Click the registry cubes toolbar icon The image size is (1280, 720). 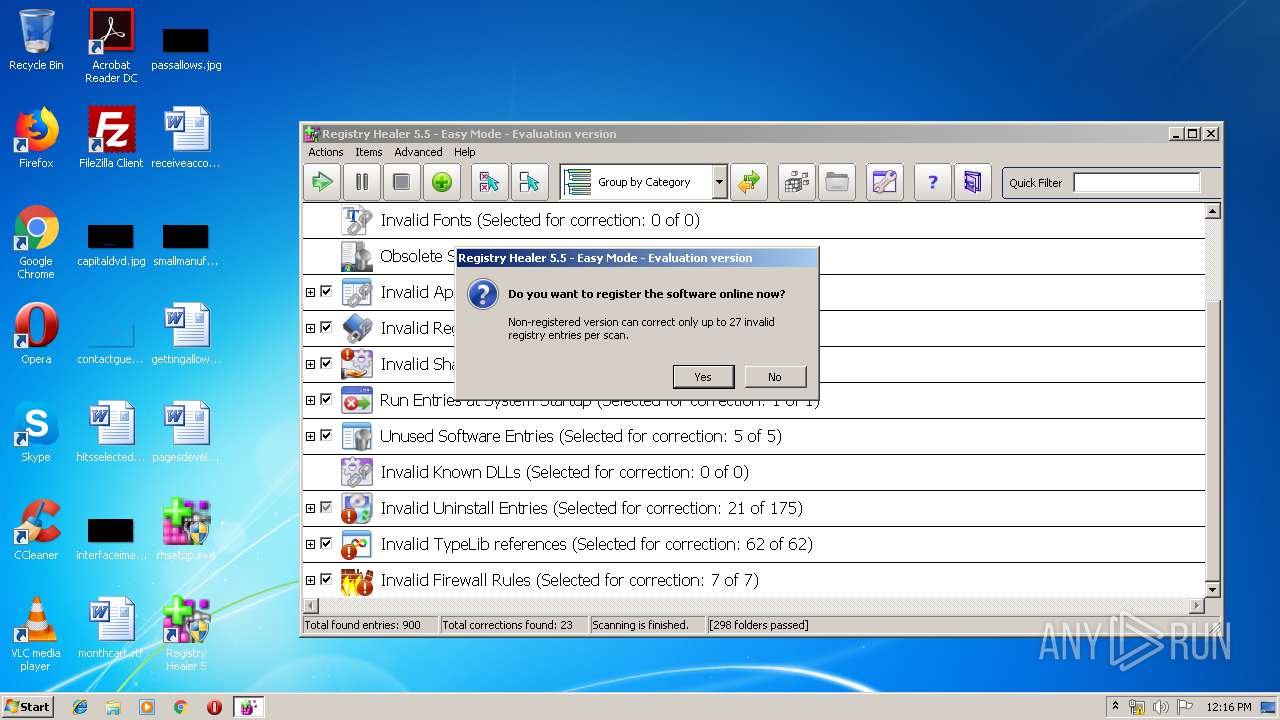point(797,182)
